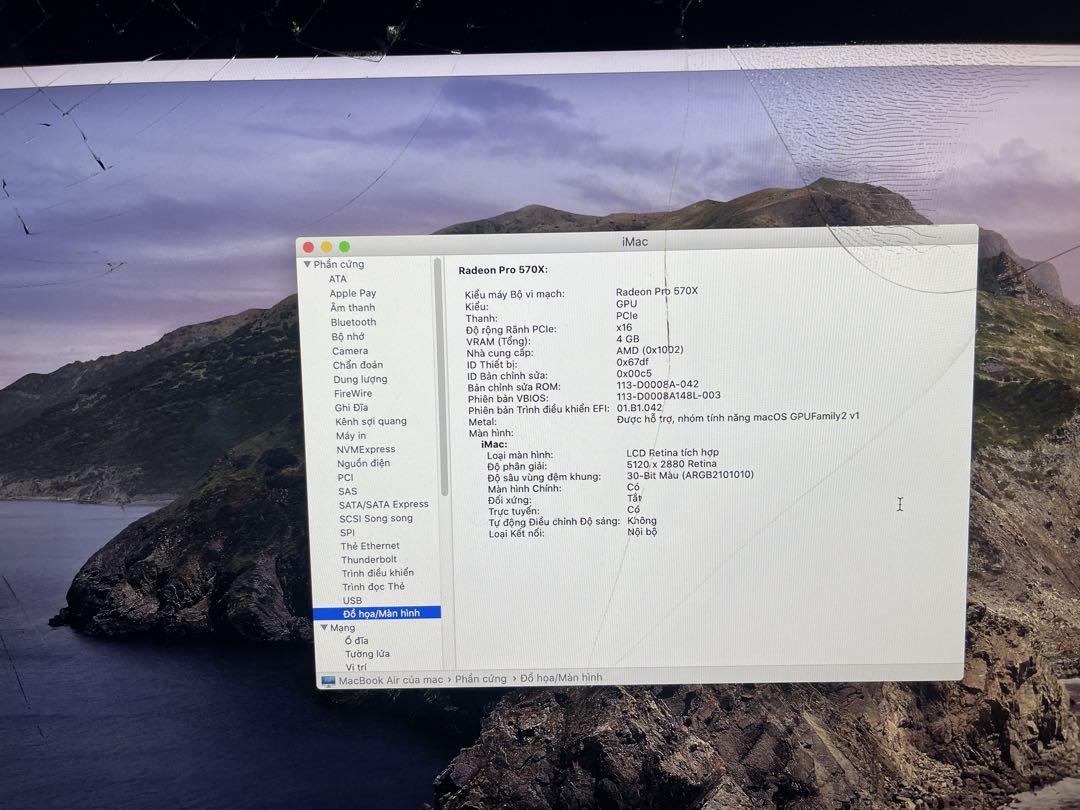Screen dimensions: 1080x810
Task: Minimize the iMac window
Action: 326,247
